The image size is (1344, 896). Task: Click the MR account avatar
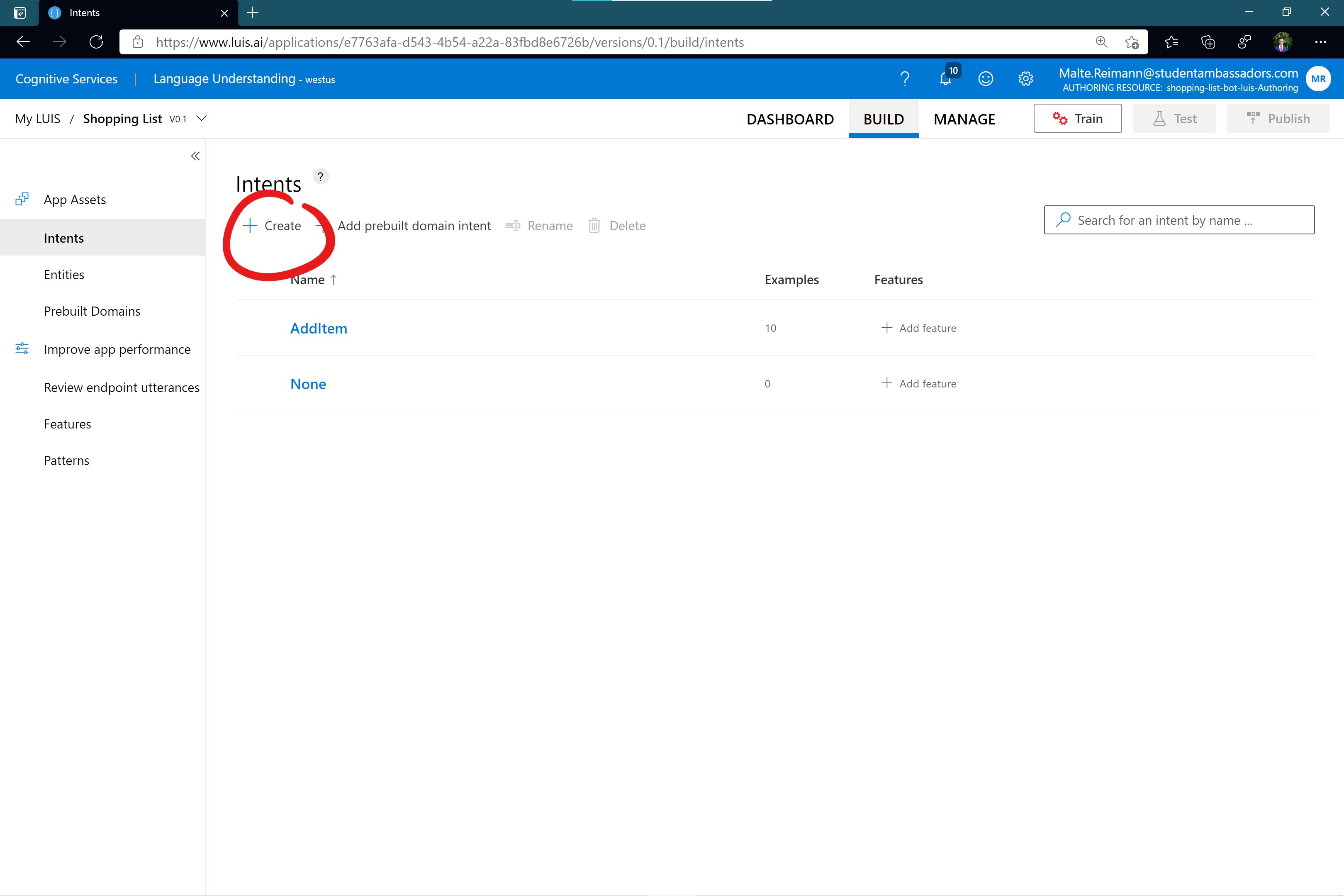[1318, 79]
